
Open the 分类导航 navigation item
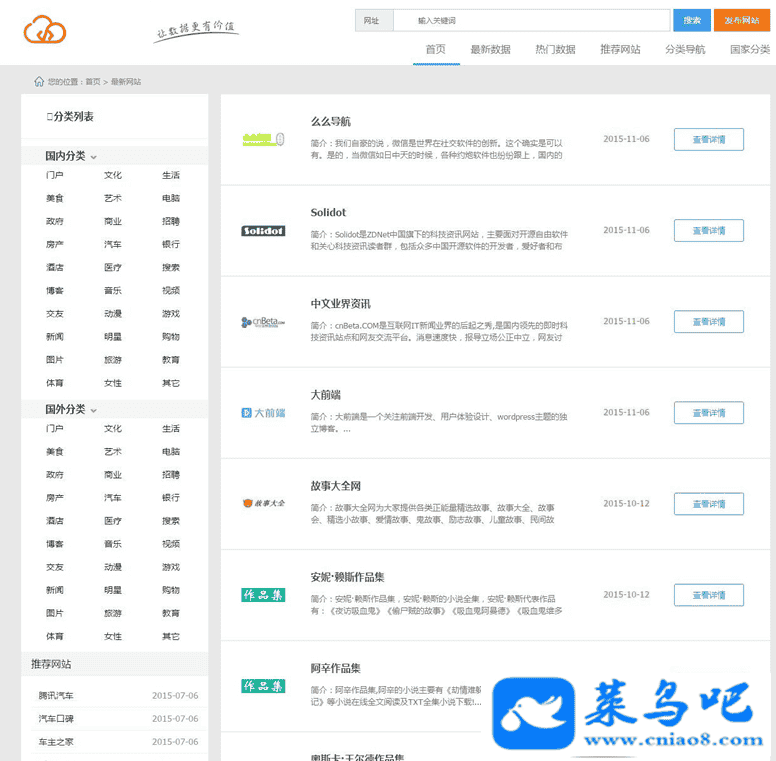pos(685,49)
